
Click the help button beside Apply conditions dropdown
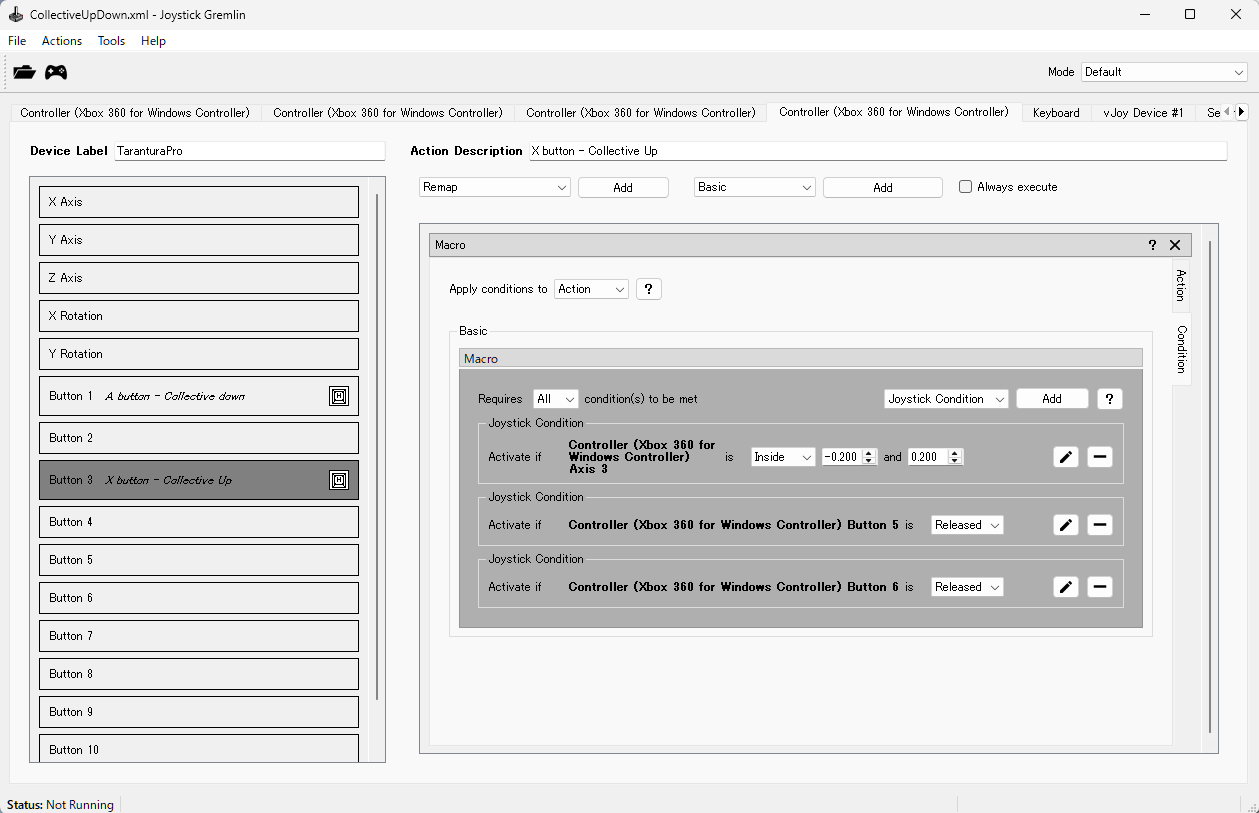point(648,289)
